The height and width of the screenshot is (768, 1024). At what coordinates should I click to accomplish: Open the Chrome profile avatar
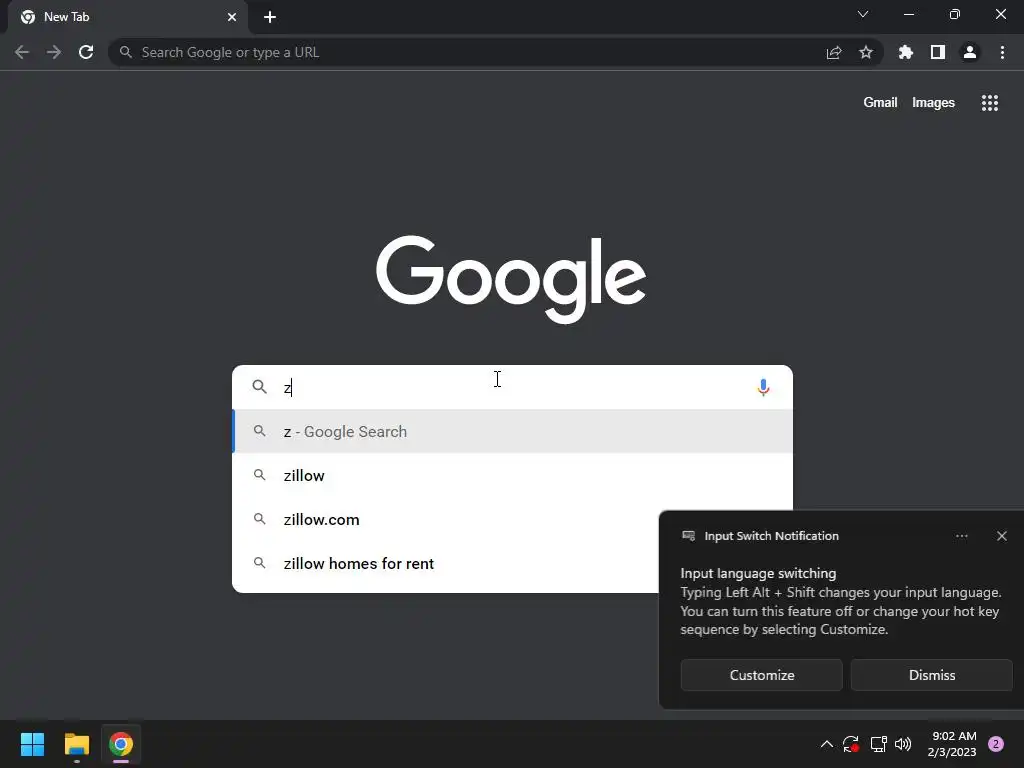click(970, 52)
